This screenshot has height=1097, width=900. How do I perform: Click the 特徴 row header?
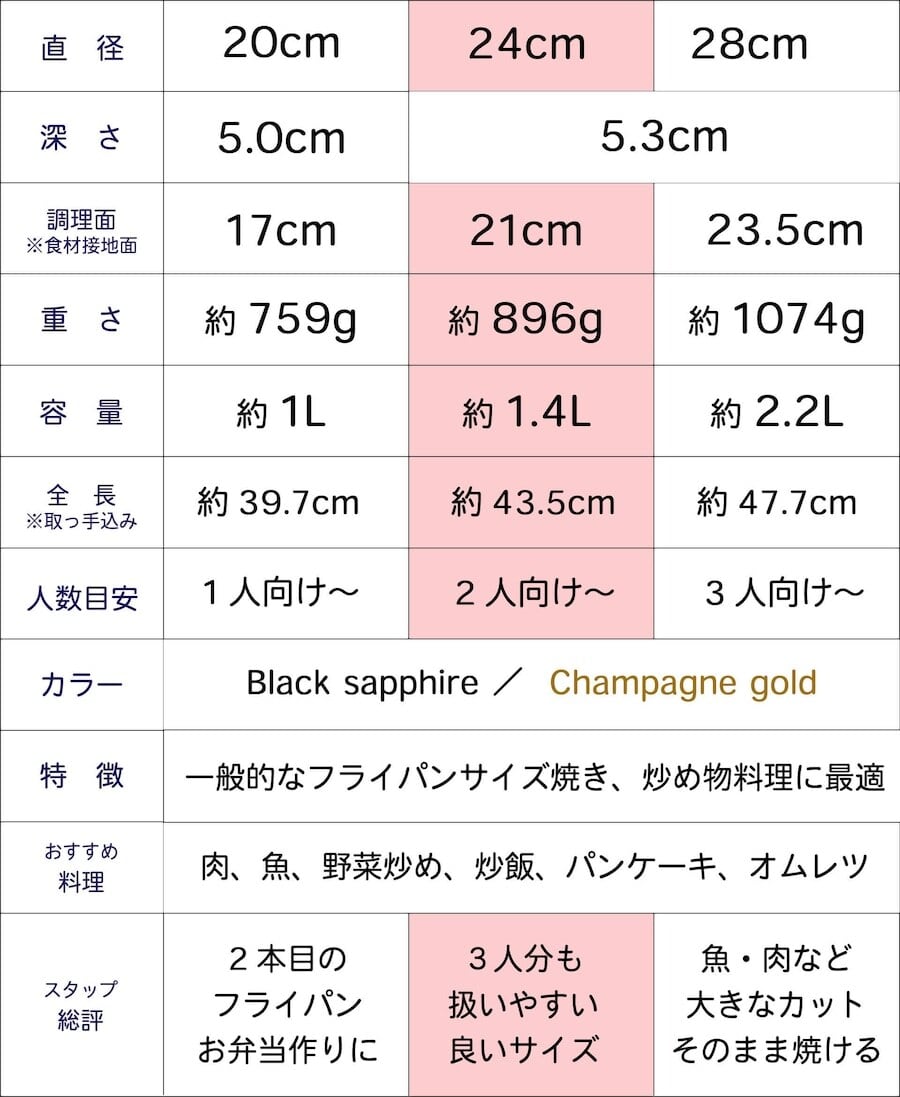pyautogui.click(x=82, y=776)
